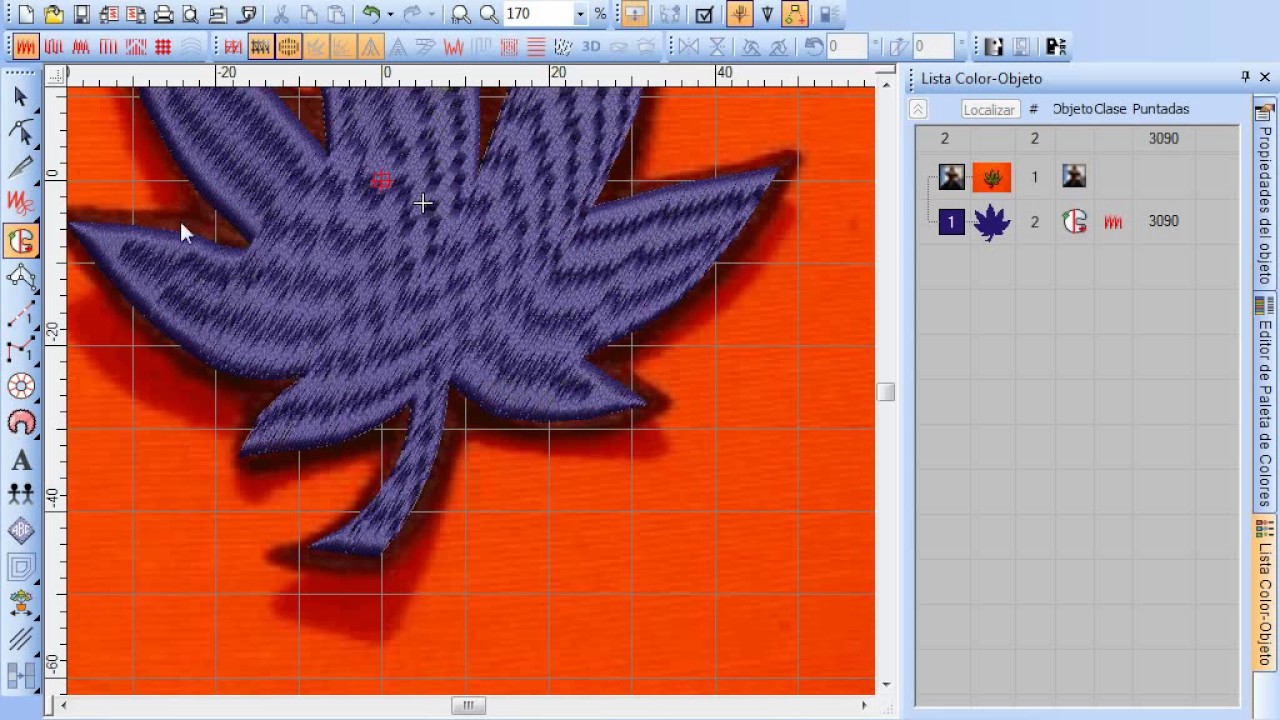This screenshot has height=720, width=1280.
Task: Click the Clase column header
Action: 1110,109
